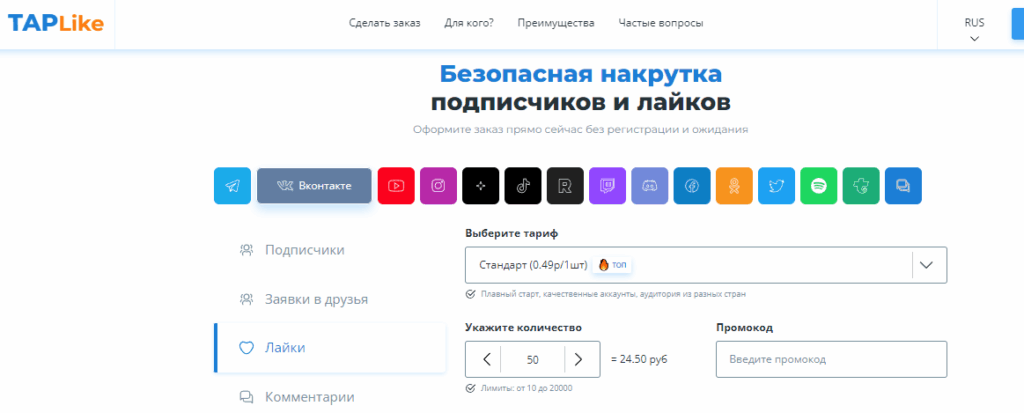Pick the dark green puzzle icon

click(x=861, y=186)
